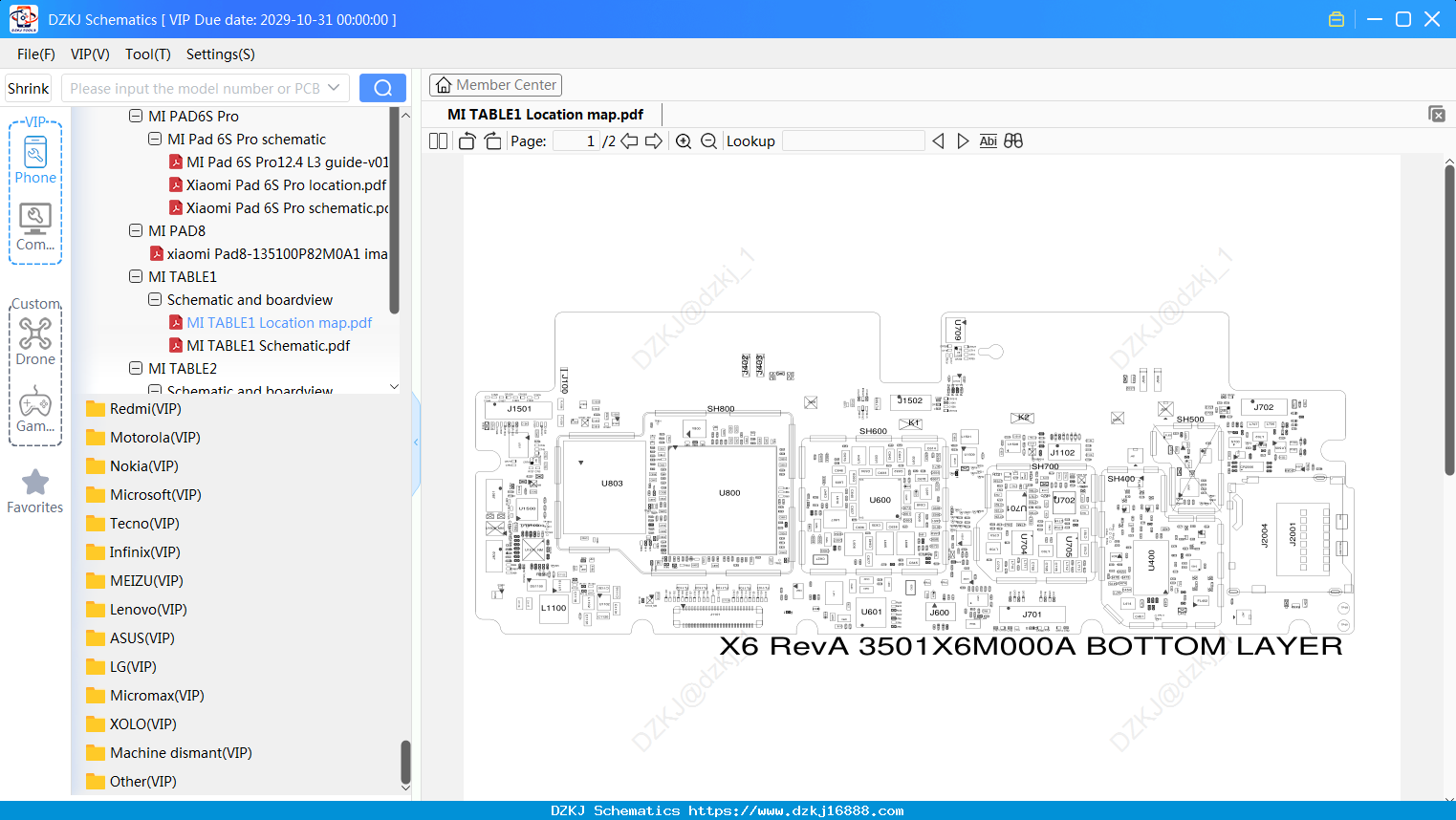Open the XOLO(VIP) folder
The height and width of the screenshot is (820, 1456).
tap(132, 723)
